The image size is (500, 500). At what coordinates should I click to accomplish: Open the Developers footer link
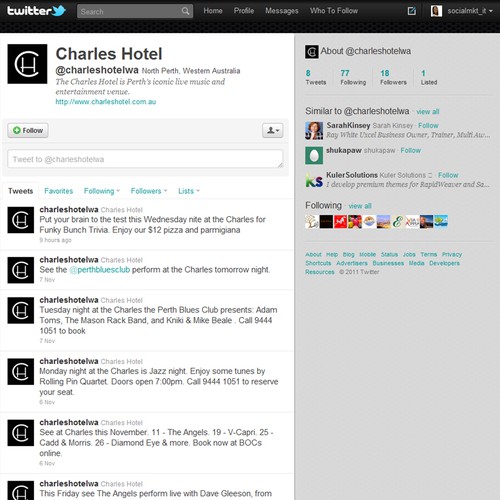(444, 263)
